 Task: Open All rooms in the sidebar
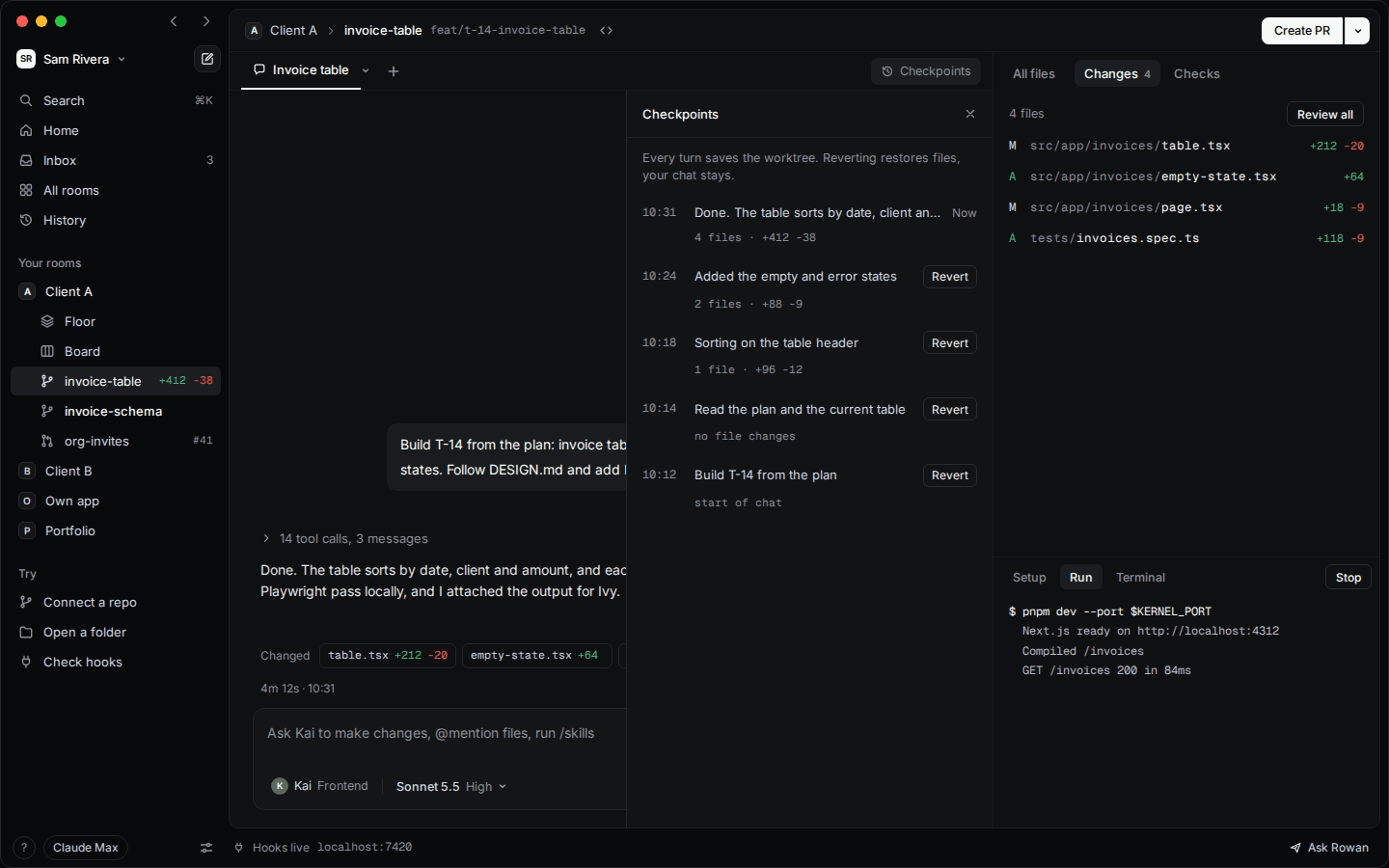tap(116, 190)
